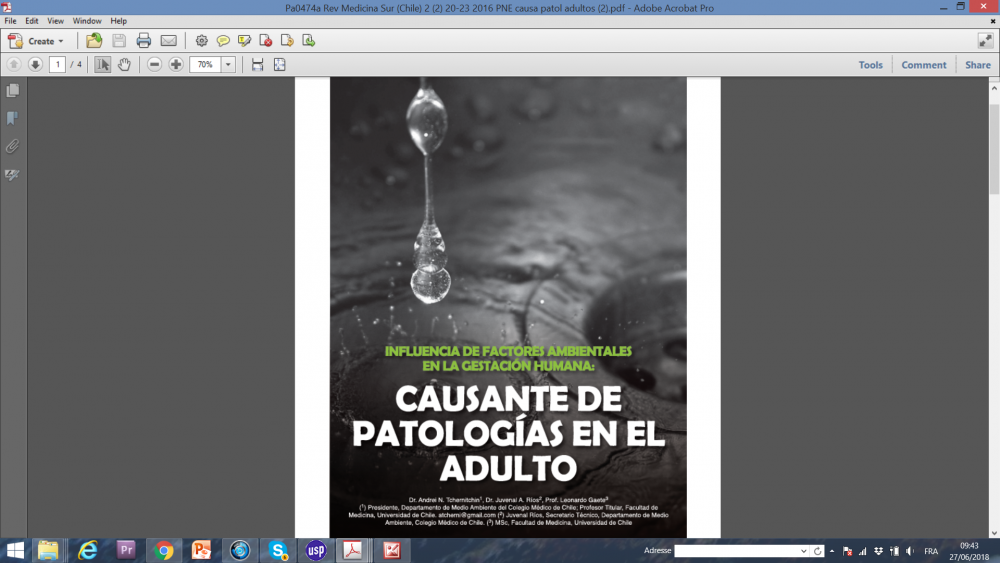The image size is (1000, 563).
Task: Open the taskbar Adresse dropdown arrow
Action: [x=803, y=551]
